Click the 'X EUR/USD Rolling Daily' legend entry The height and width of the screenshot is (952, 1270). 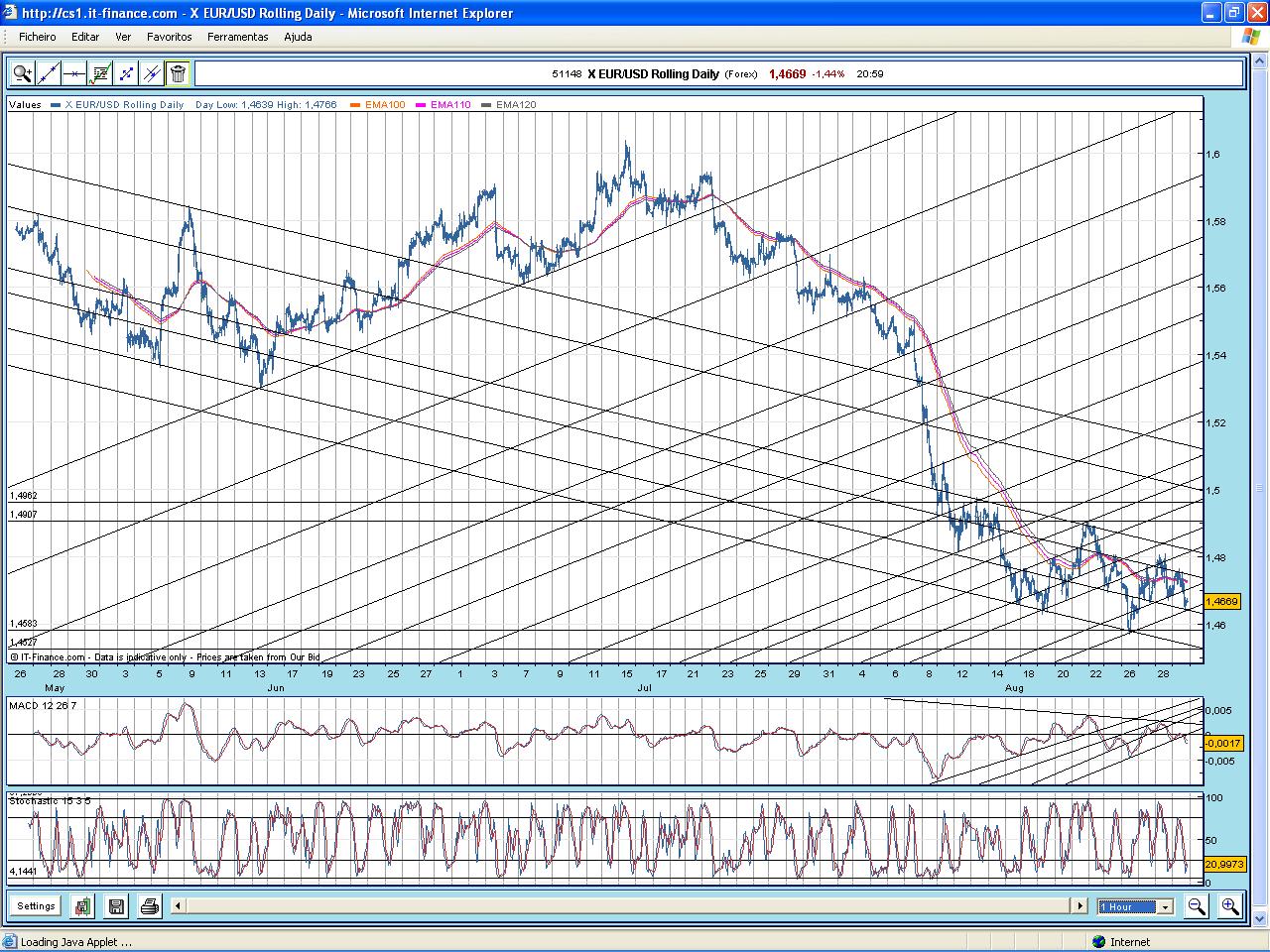[124, 105]
